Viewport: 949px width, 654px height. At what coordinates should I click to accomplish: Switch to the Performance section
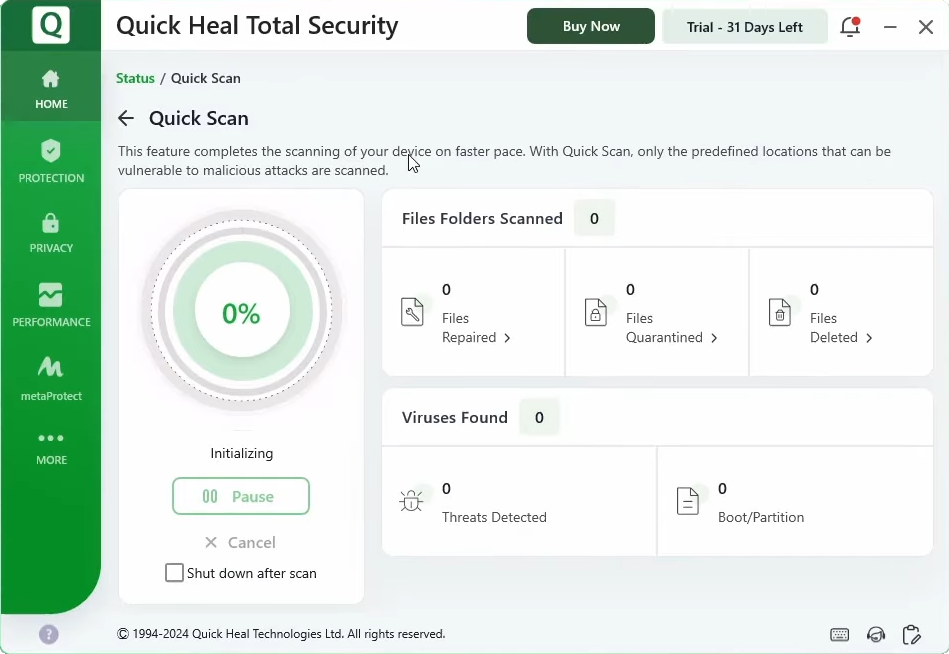coord(51,304)
